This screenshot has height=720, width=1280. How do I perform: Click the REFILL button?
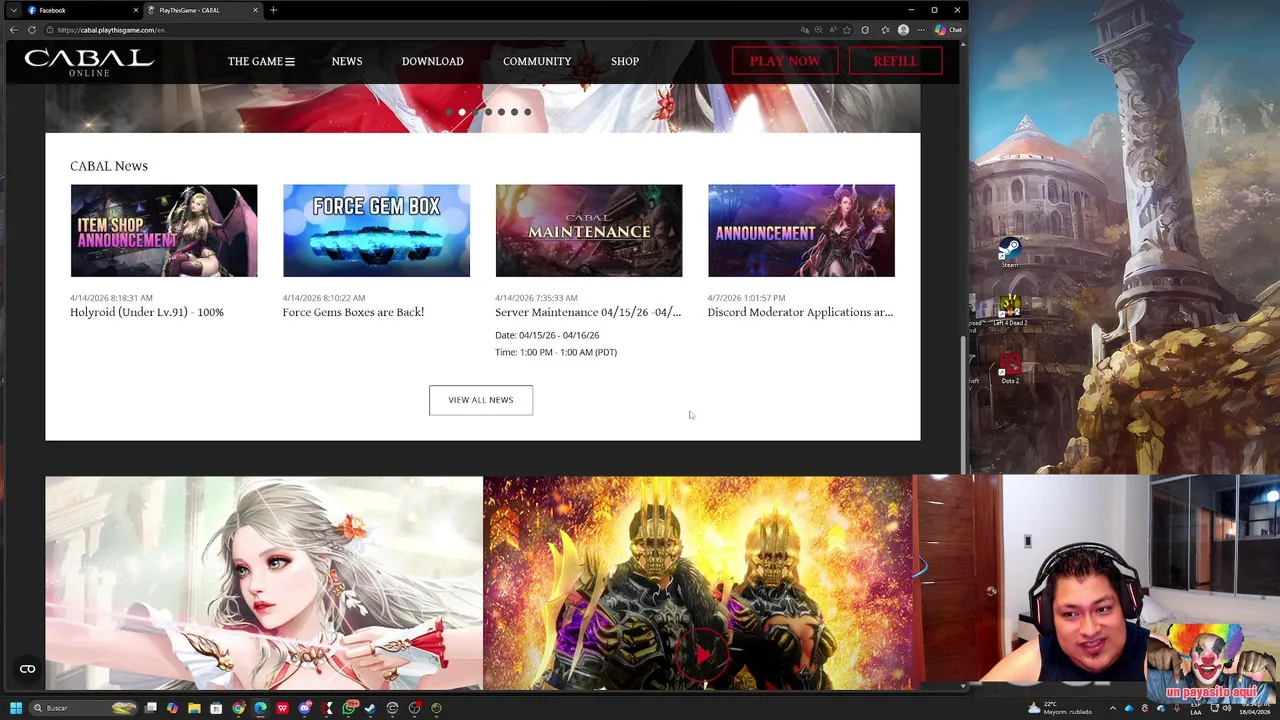(x=895, y=61)
